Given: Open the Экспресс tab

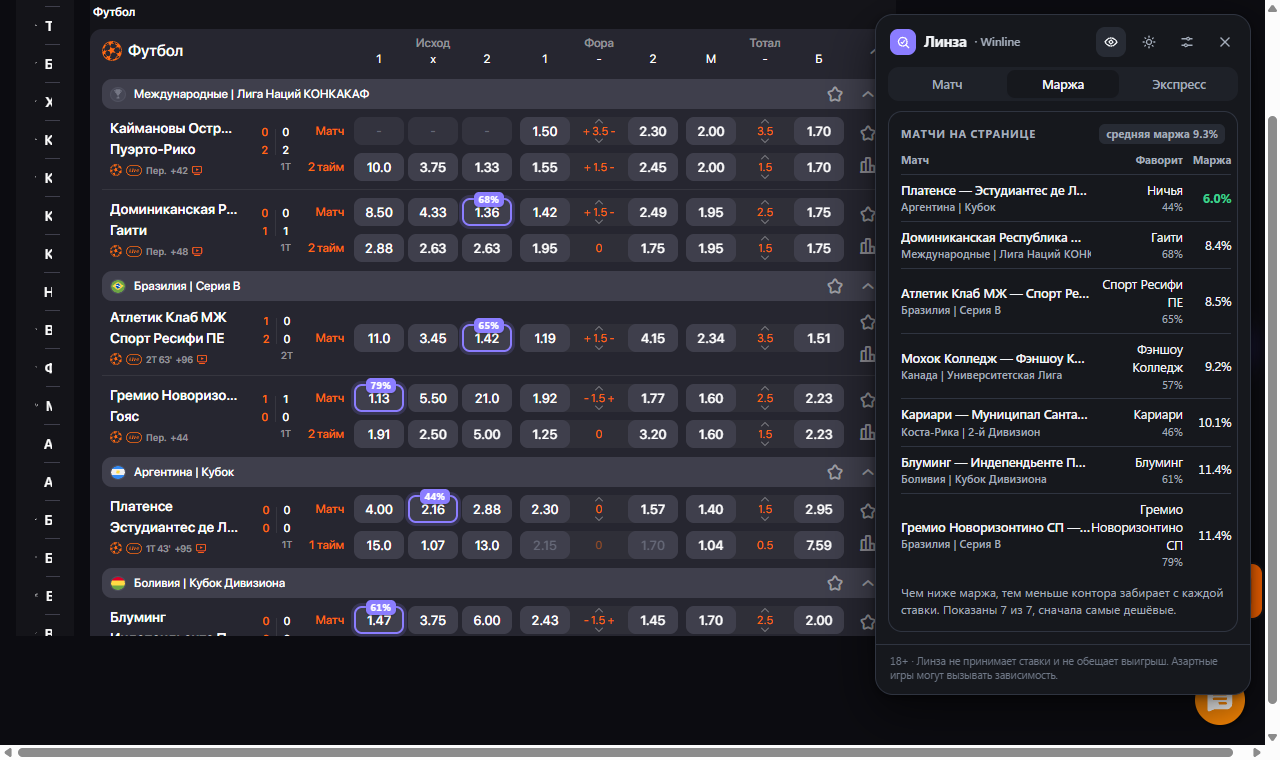Looking at the screenshot, I should point(1179,84).
